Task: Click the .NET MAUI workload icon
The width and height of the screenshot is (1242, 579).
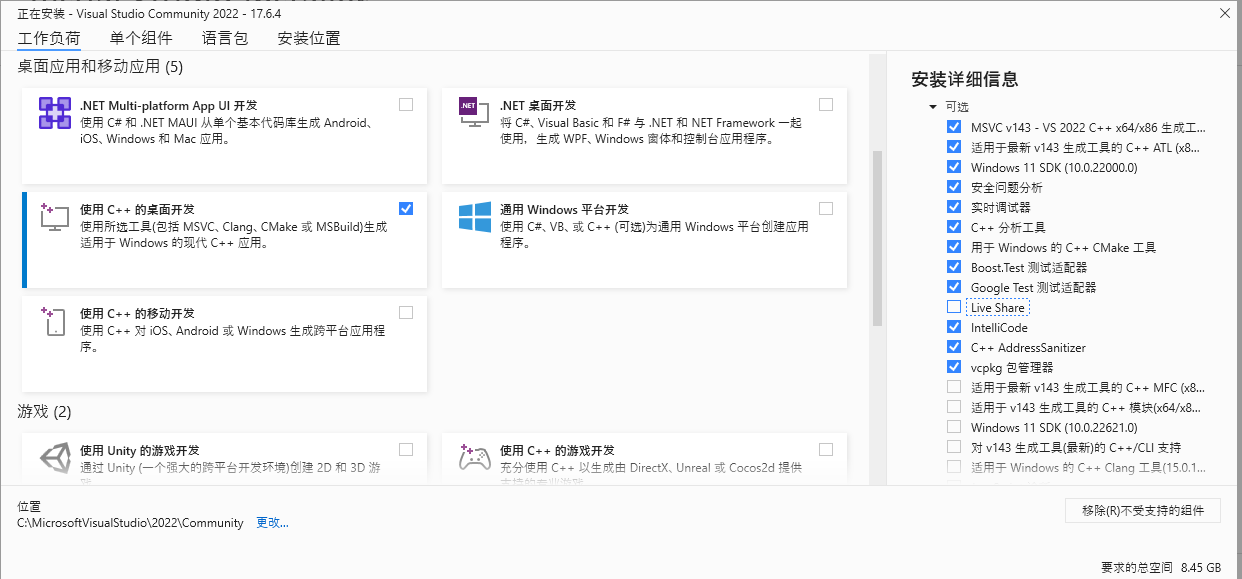Action: click(x=54, y=113)
